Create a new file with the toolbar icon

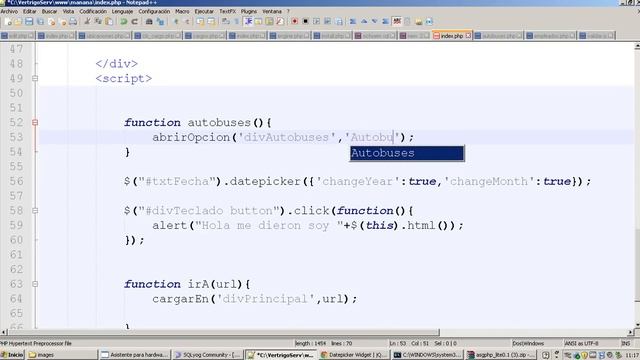[x=8, y=21]
